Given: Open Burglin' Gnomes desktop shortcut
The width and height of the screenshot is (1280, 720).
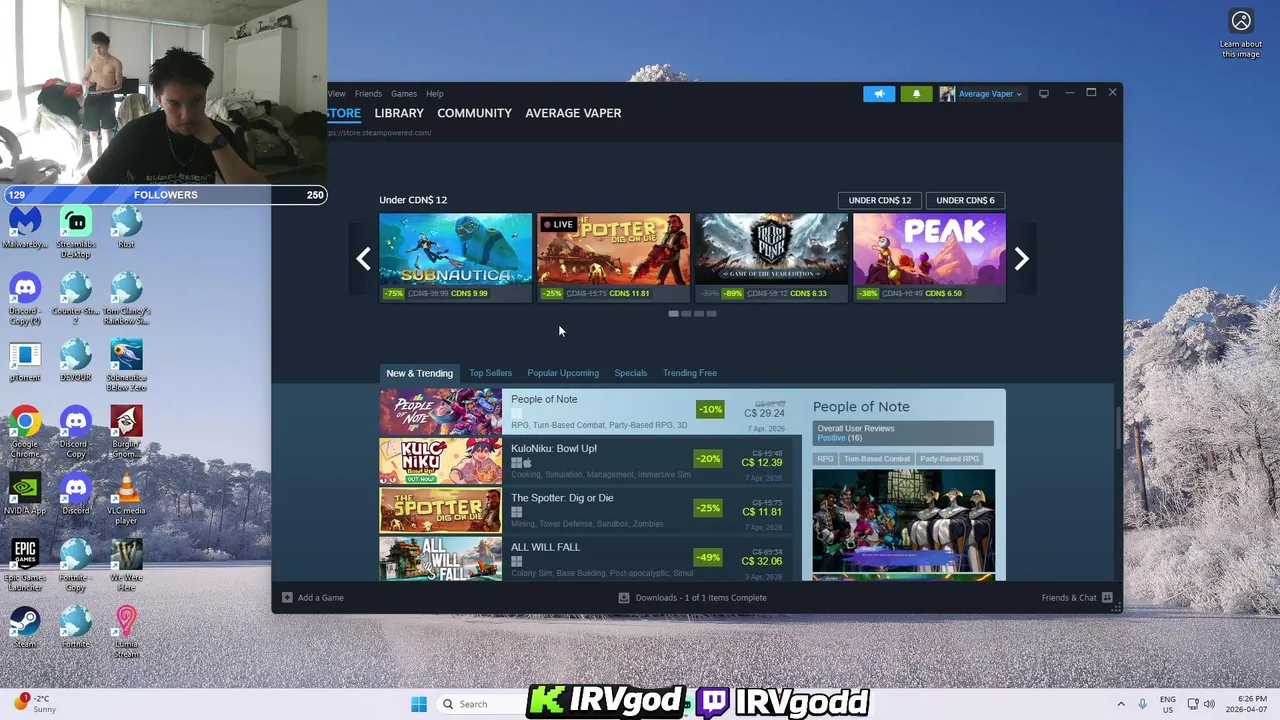Looking at the screenshot, I should tap(126, 433).
